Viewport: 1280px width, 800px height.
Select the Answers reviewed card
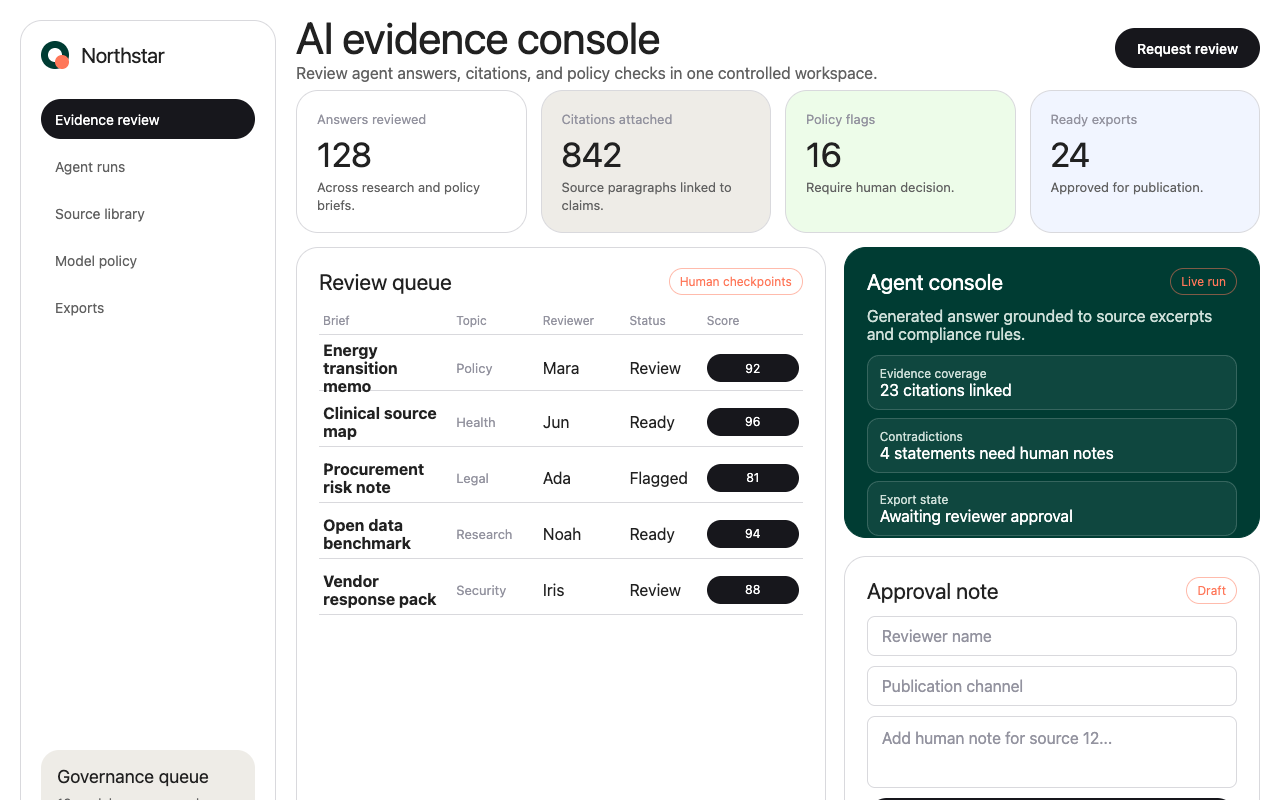pyautogui.click(x=411, y=162)
